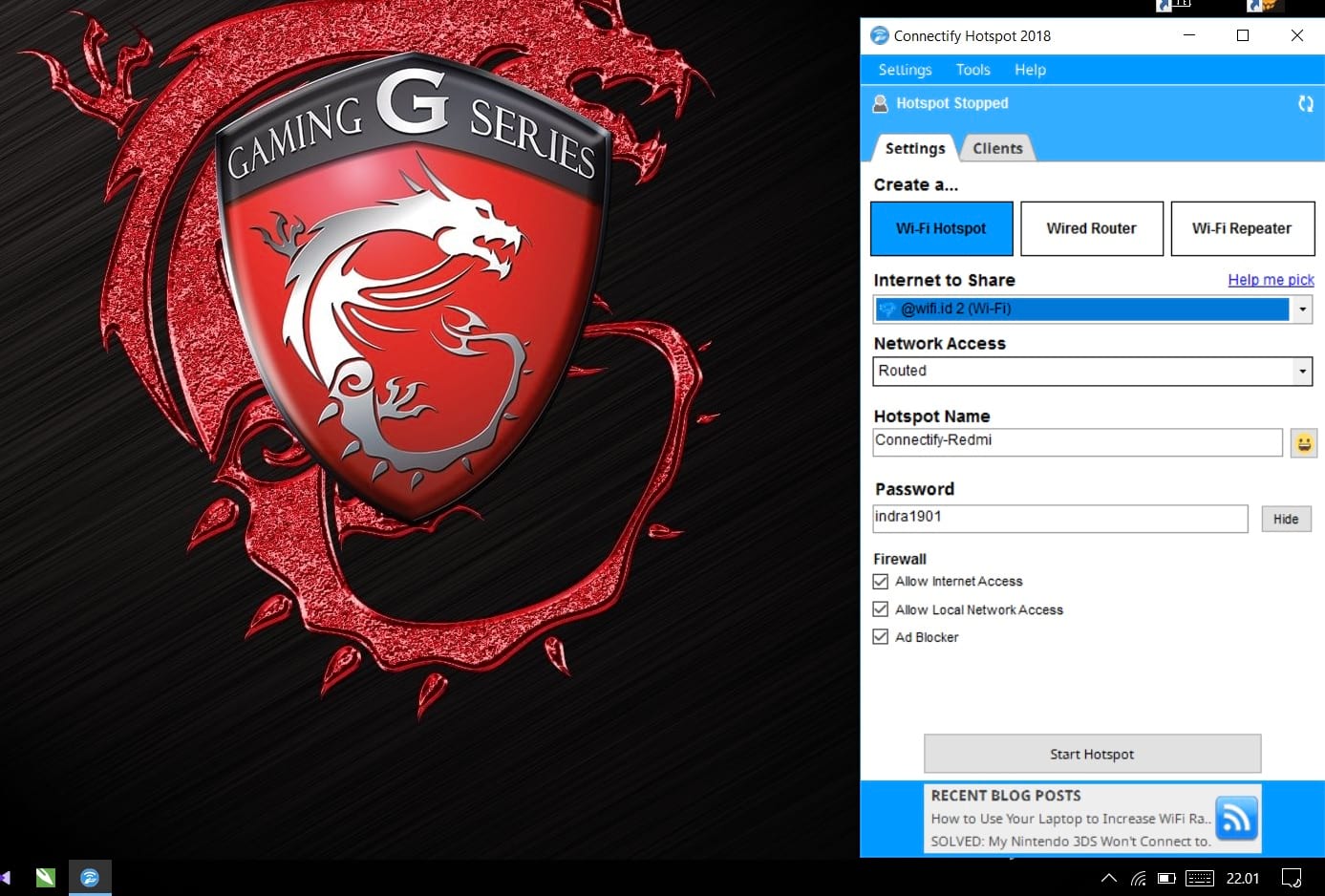Select the Settings tab
The height and width of the screenshot is (896, 1325).
pyautogui.click(x=914, y=148)
